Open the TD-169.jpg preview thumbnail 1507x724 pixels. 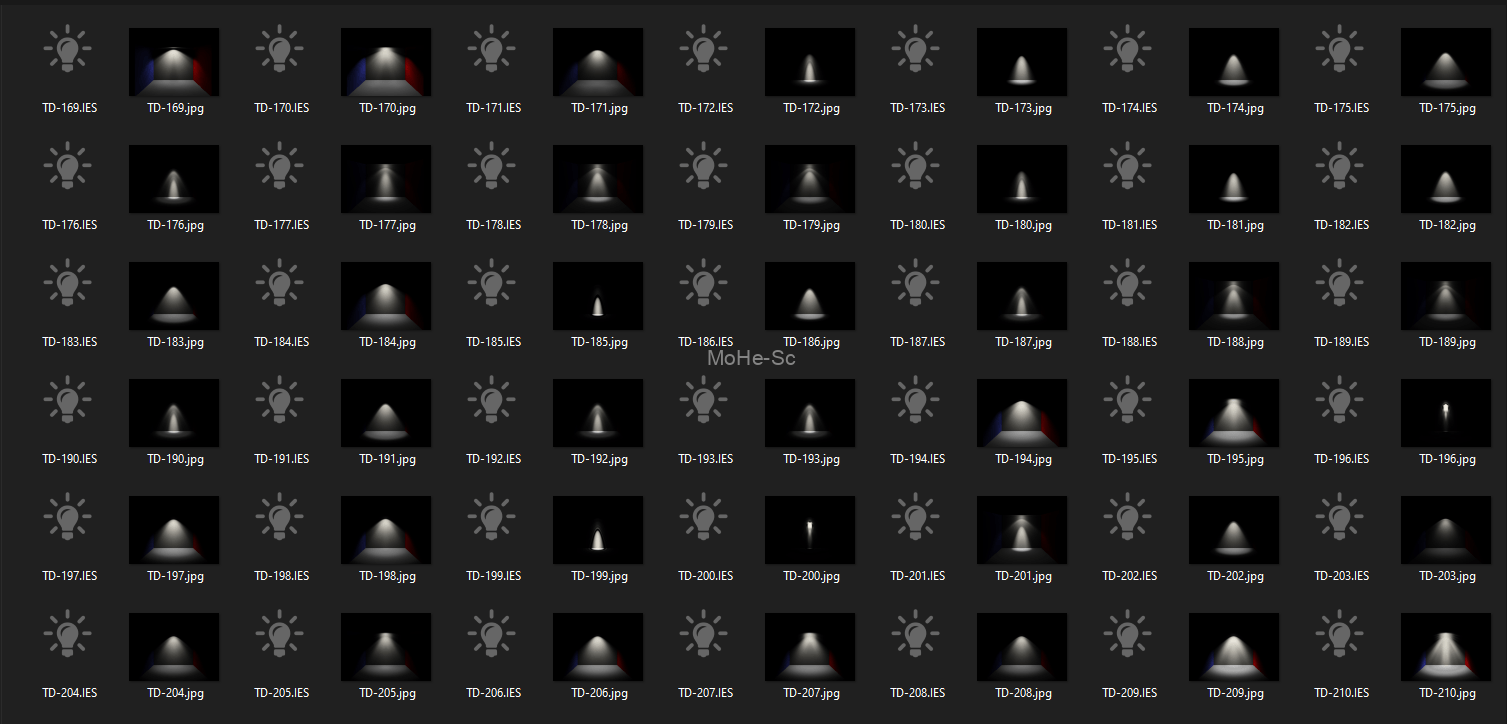point(174,62)
